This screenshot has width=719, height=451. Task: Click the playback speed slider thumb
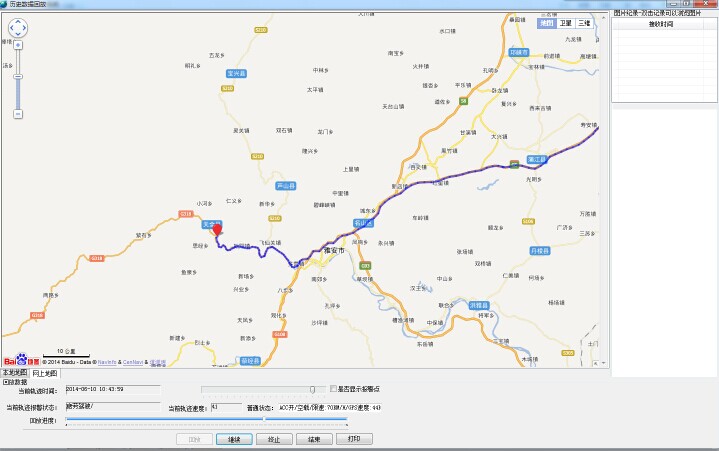click(x=312, y=390)
